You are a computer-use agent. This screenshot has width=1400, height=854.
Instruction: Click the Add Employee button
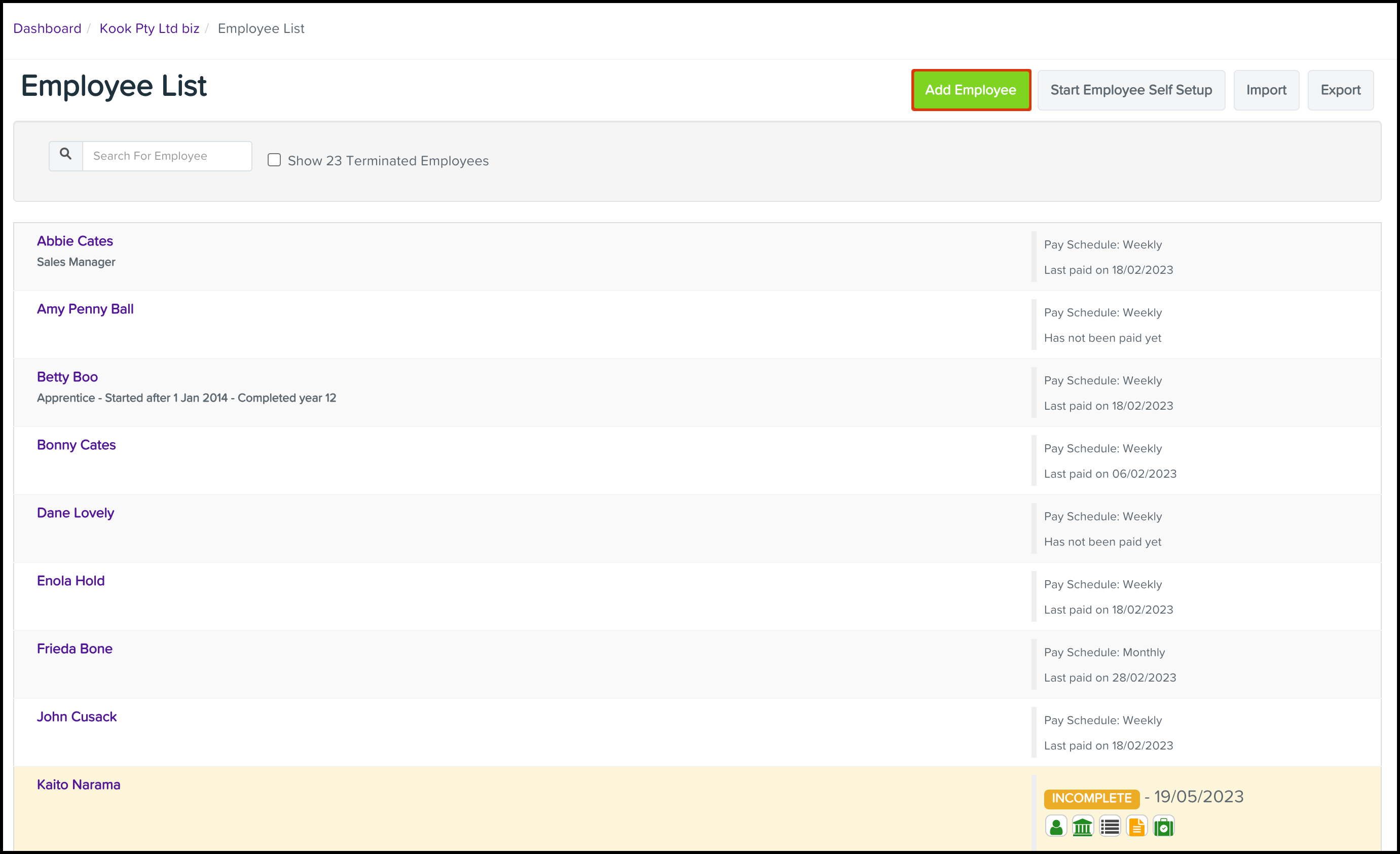[971, 90]
